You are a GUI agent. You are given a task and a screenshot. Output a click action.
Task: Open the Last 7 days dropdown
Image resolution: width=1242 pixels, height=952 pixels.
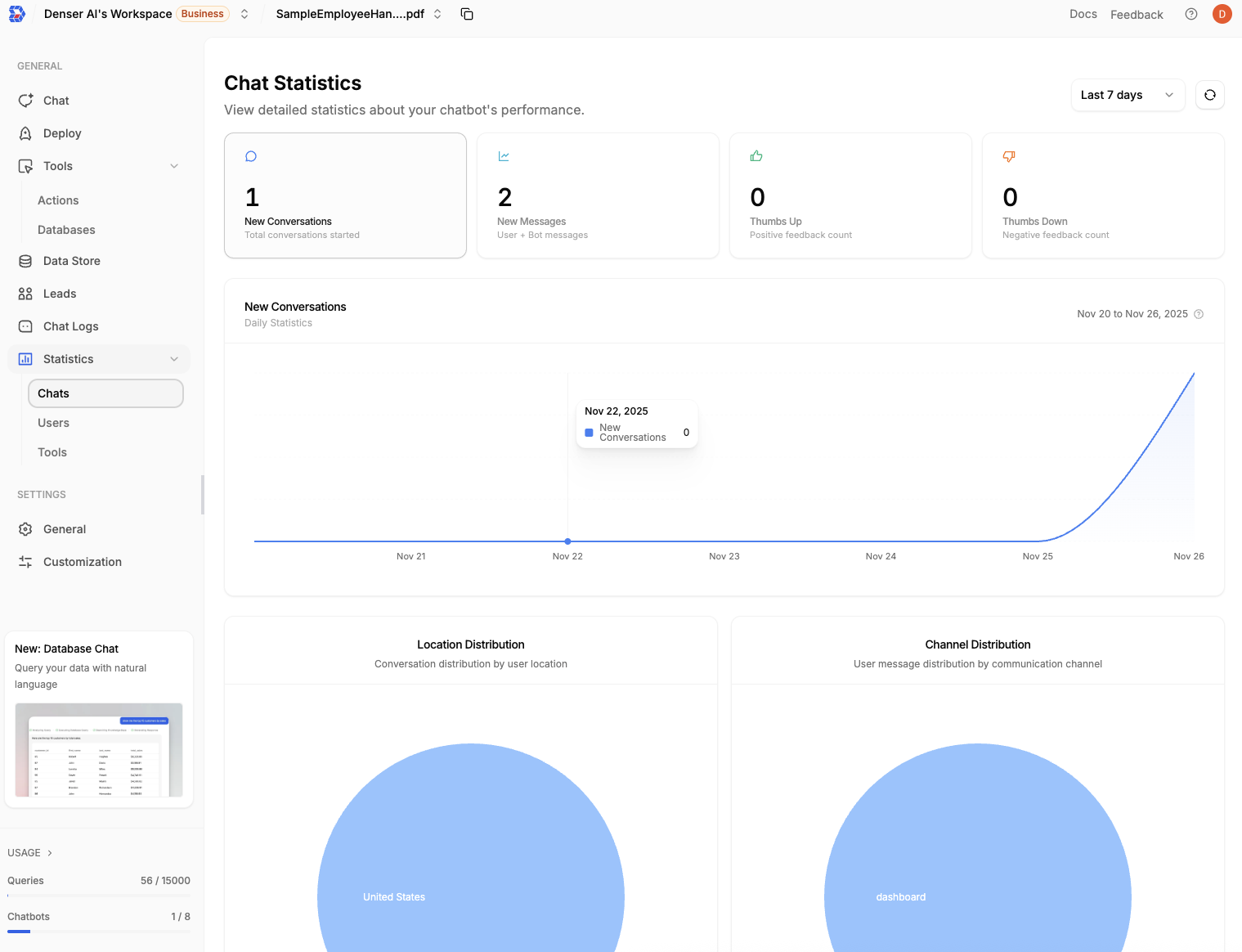[x=1127, y=95]
